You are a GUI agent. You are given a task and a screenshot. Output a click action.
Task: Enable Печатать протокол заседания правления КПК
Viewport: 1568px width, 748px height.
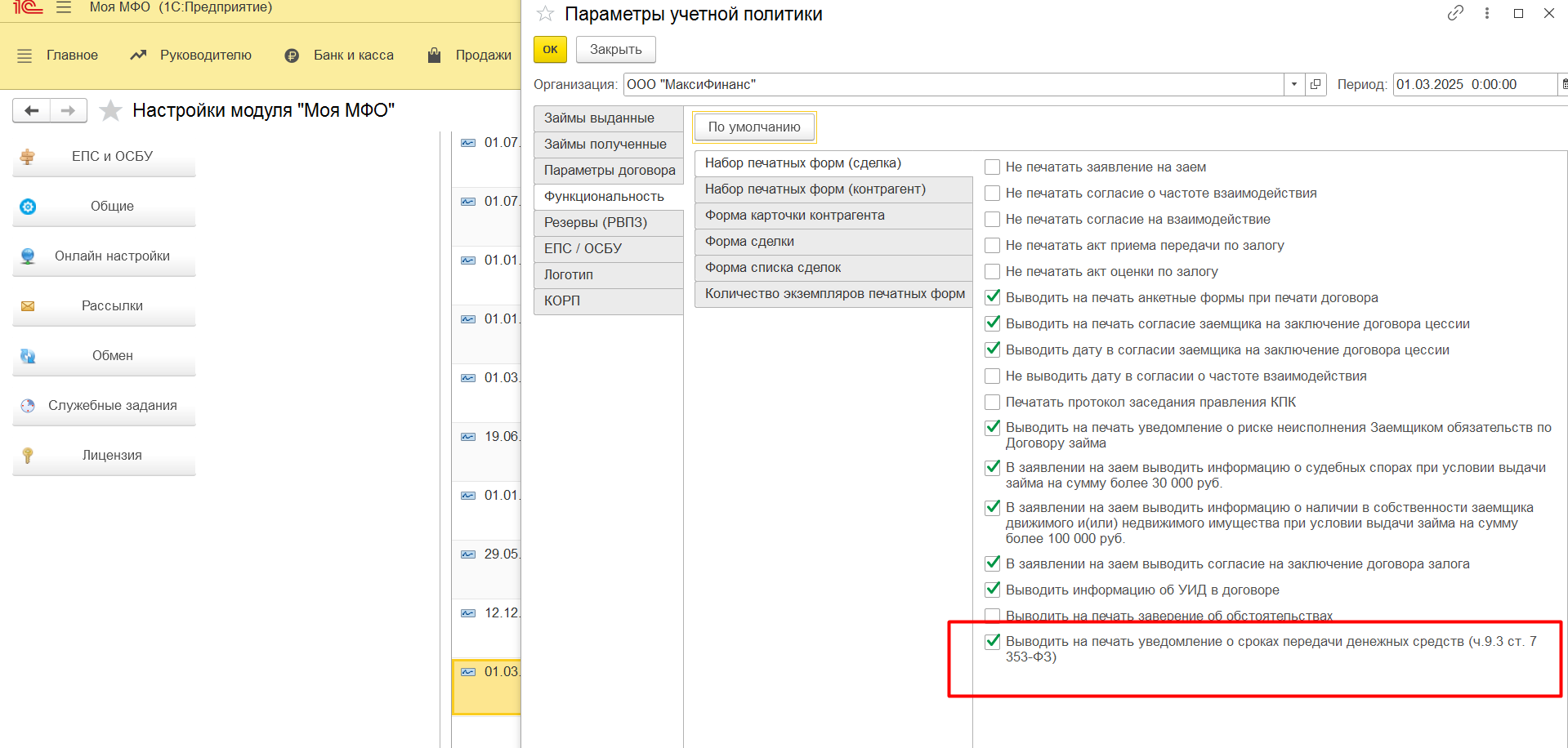point(993,403)
